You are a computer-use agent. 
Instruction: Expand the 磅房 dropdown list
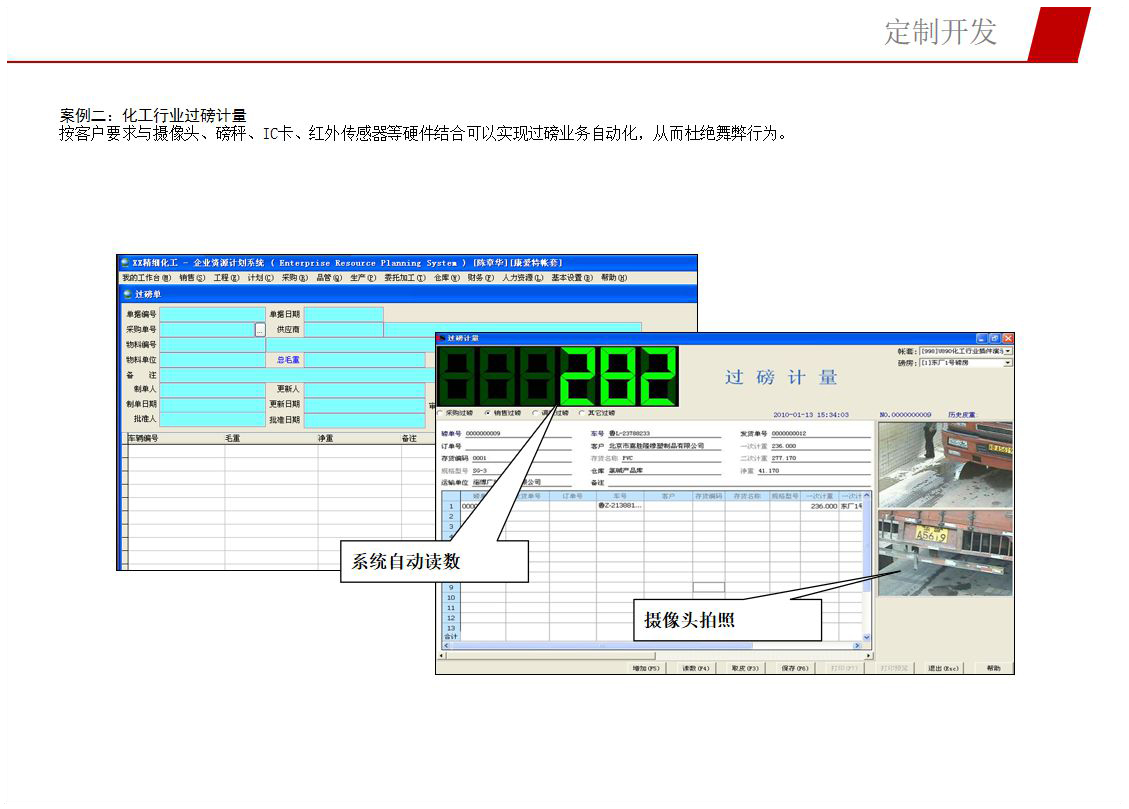click(x=1007, y=363)
